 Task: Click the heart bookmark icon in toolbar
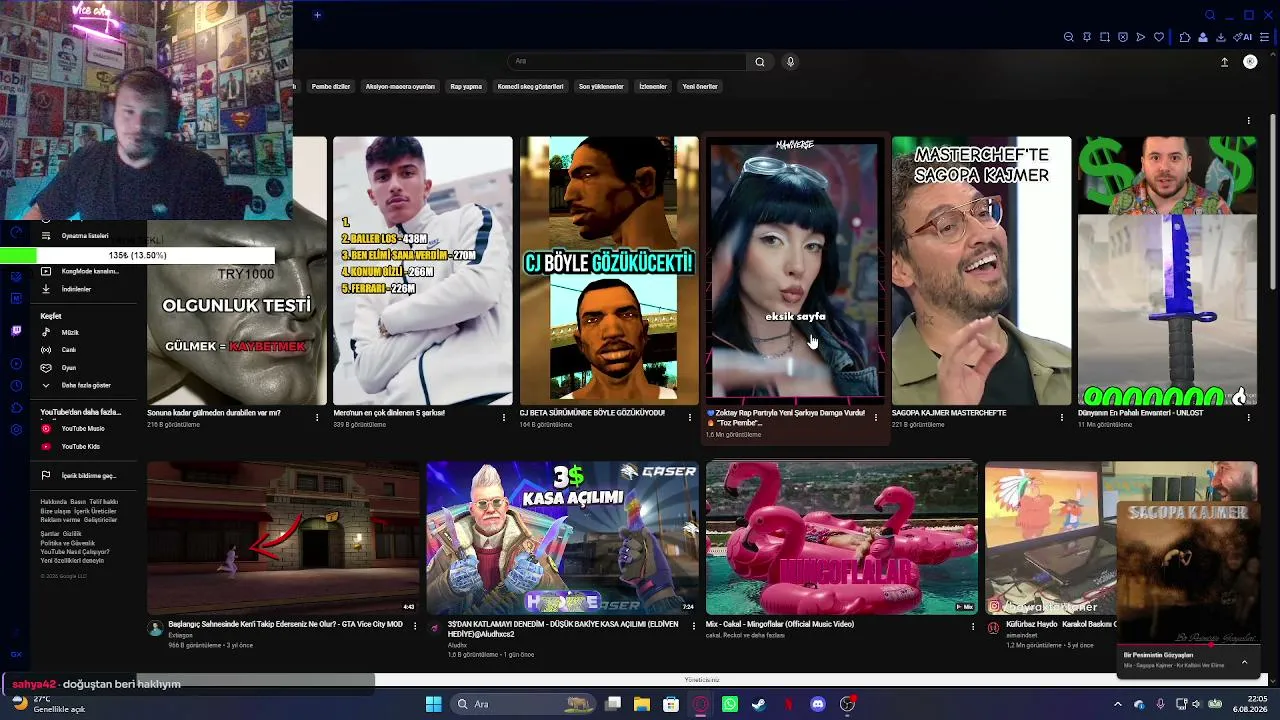[1159, 37]
